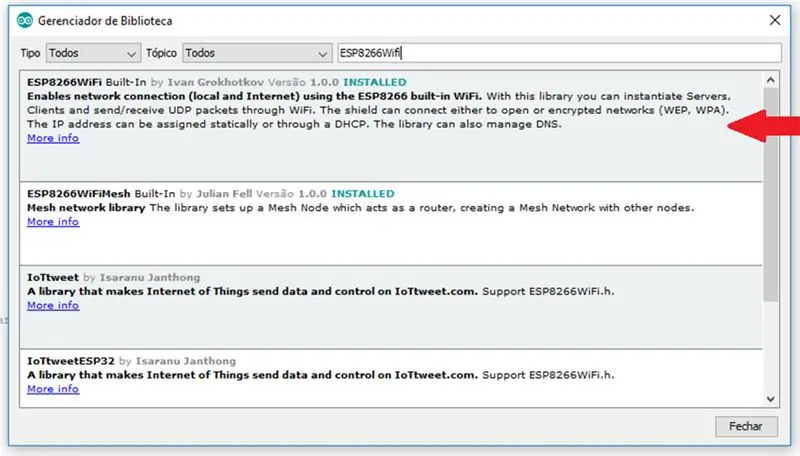The height and width of the screenshot is (456, 800).
Task: Click the ESP8266Wifi search field
Action: (x=559, y=53)
